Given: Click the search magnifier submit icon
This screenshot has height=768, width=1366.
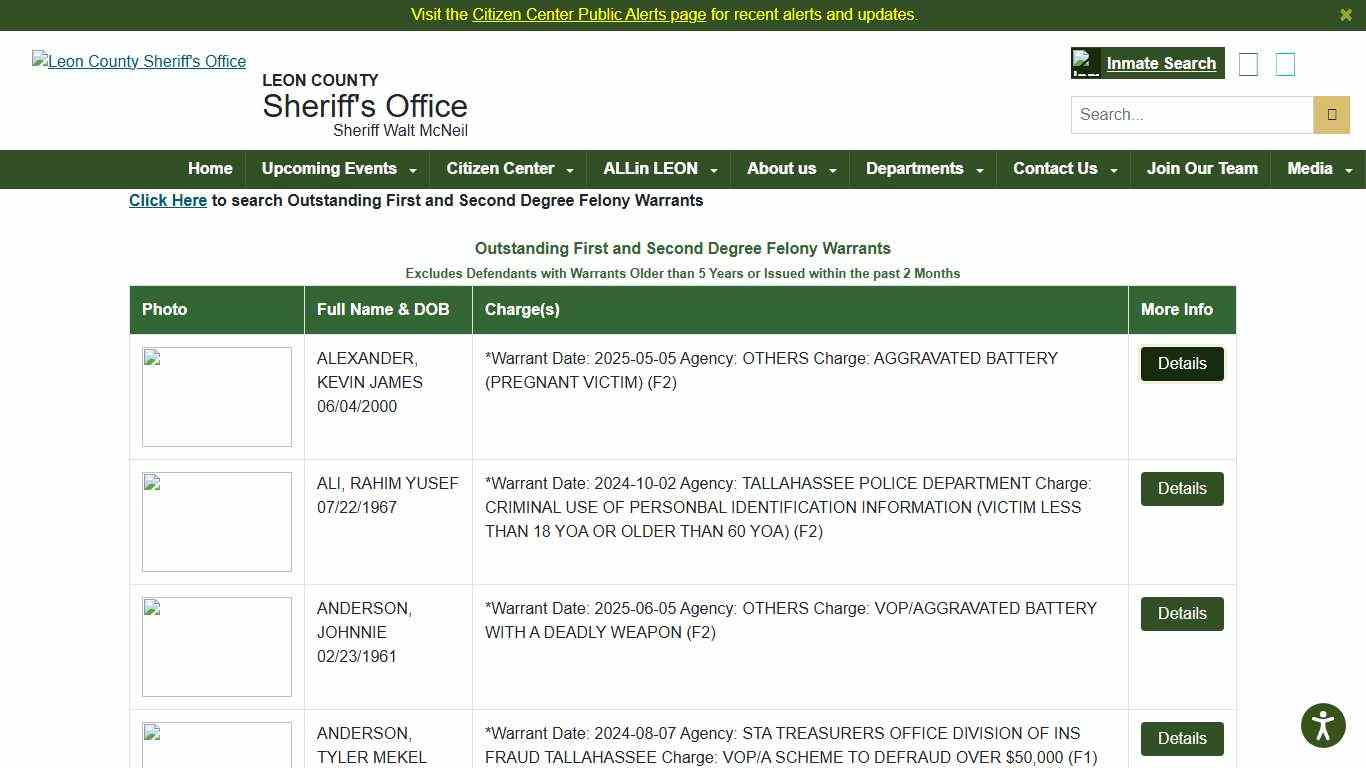Looking at the screenshot, I should point(1331,114).
